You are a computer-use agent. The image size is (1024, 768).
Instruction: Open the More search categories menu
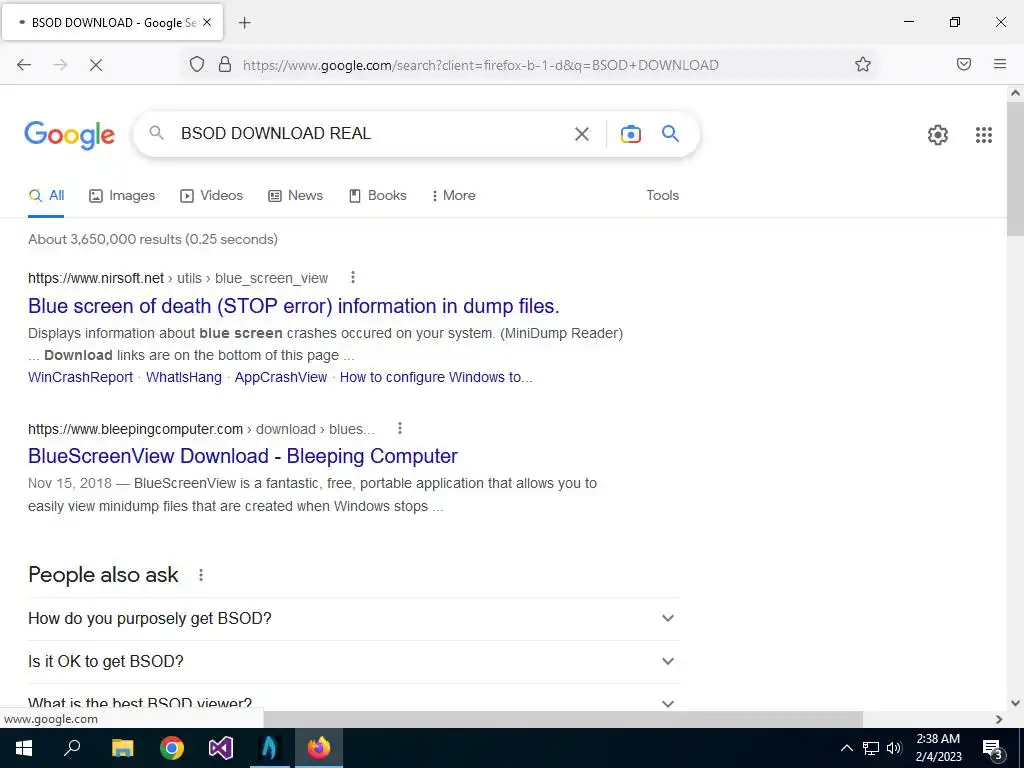pyautogui.click(x=453, y=195)
